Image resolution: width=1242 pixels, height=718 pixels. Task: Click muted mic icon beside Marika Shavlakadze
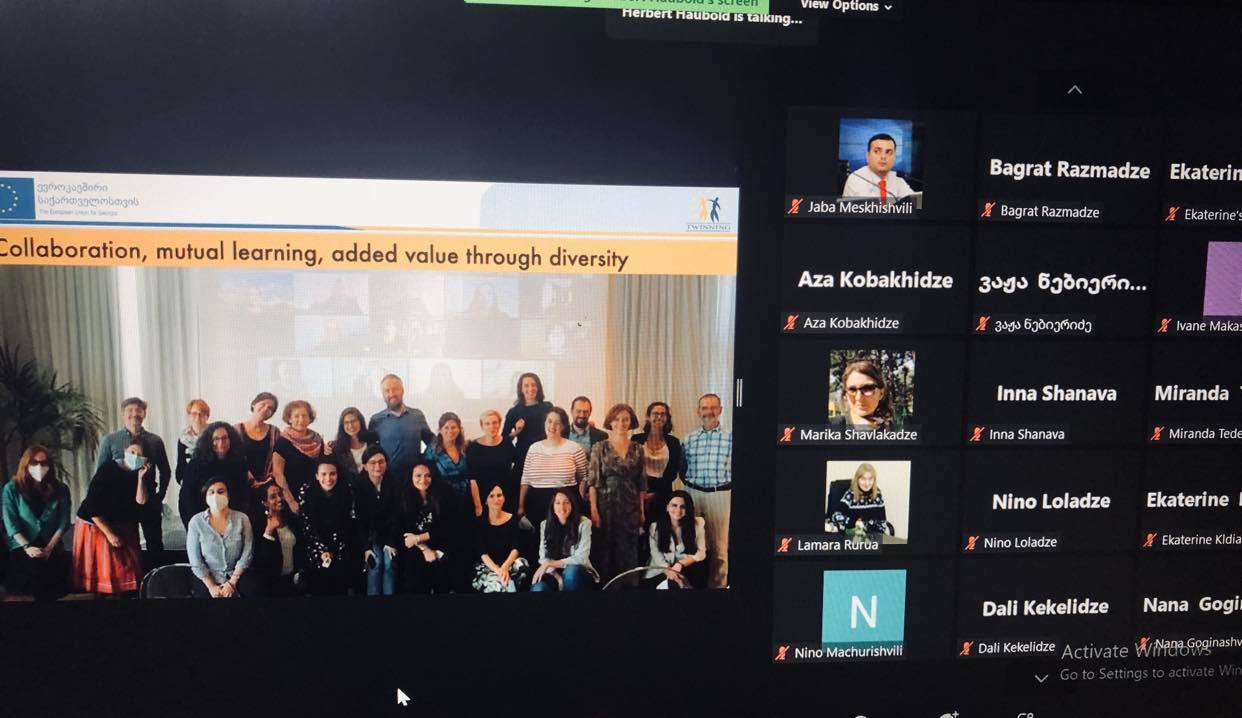coord(787,435)
